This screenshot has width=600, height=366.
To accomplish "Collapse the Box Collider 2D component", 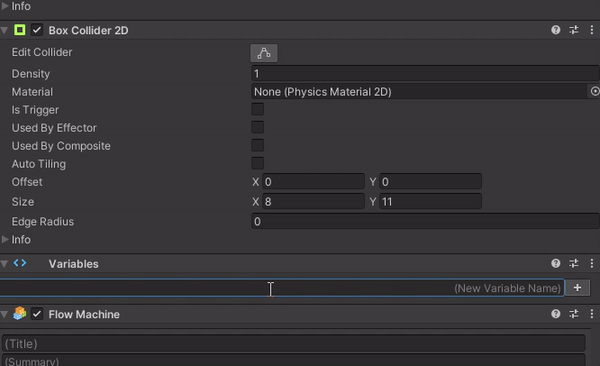I will pyautogui.click(x=4, y=30).
